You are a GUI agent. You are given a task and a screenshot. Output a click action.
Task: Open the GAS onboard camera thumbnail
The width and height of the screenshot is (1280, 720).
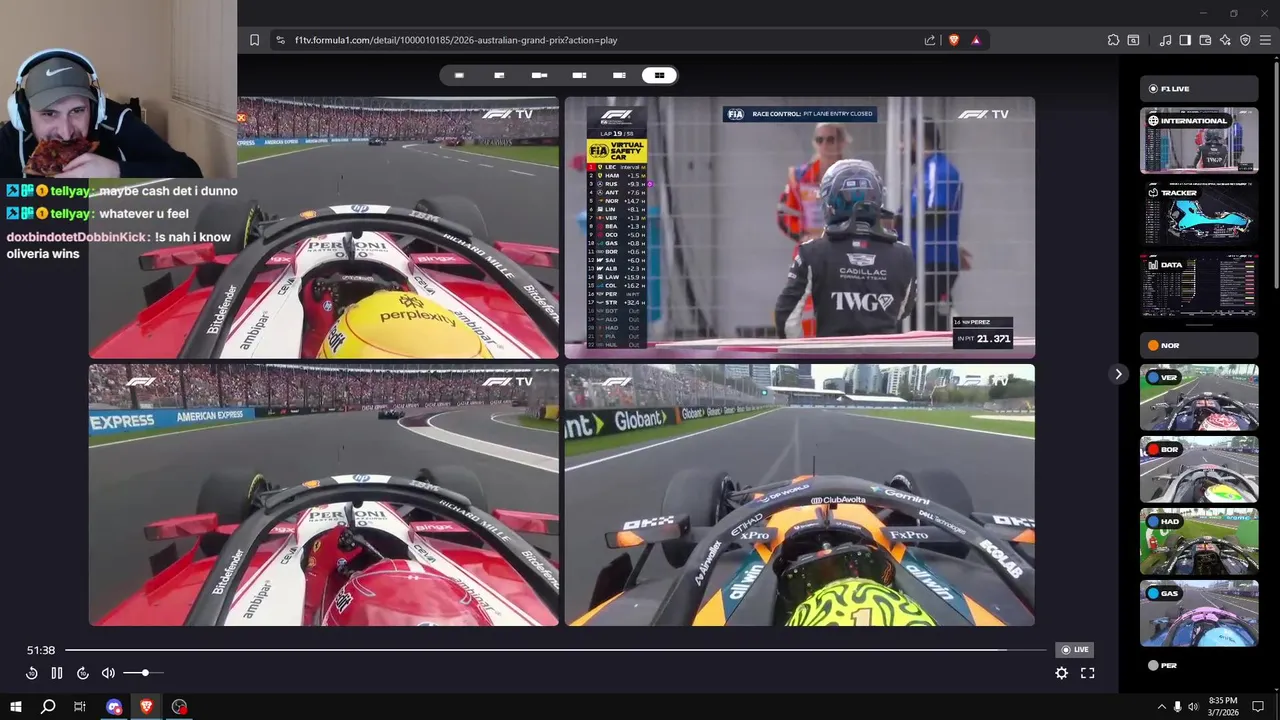[x=1199, y=613]
